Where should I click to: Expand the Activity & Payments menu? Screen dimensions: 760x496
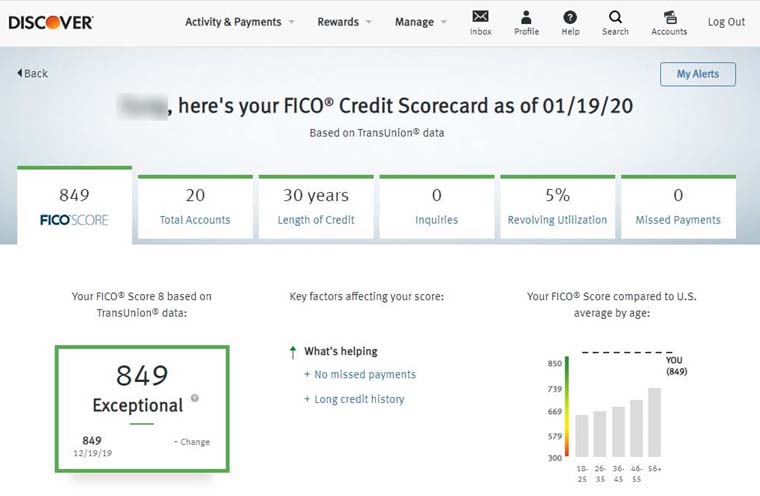click(x=240, y=22)
